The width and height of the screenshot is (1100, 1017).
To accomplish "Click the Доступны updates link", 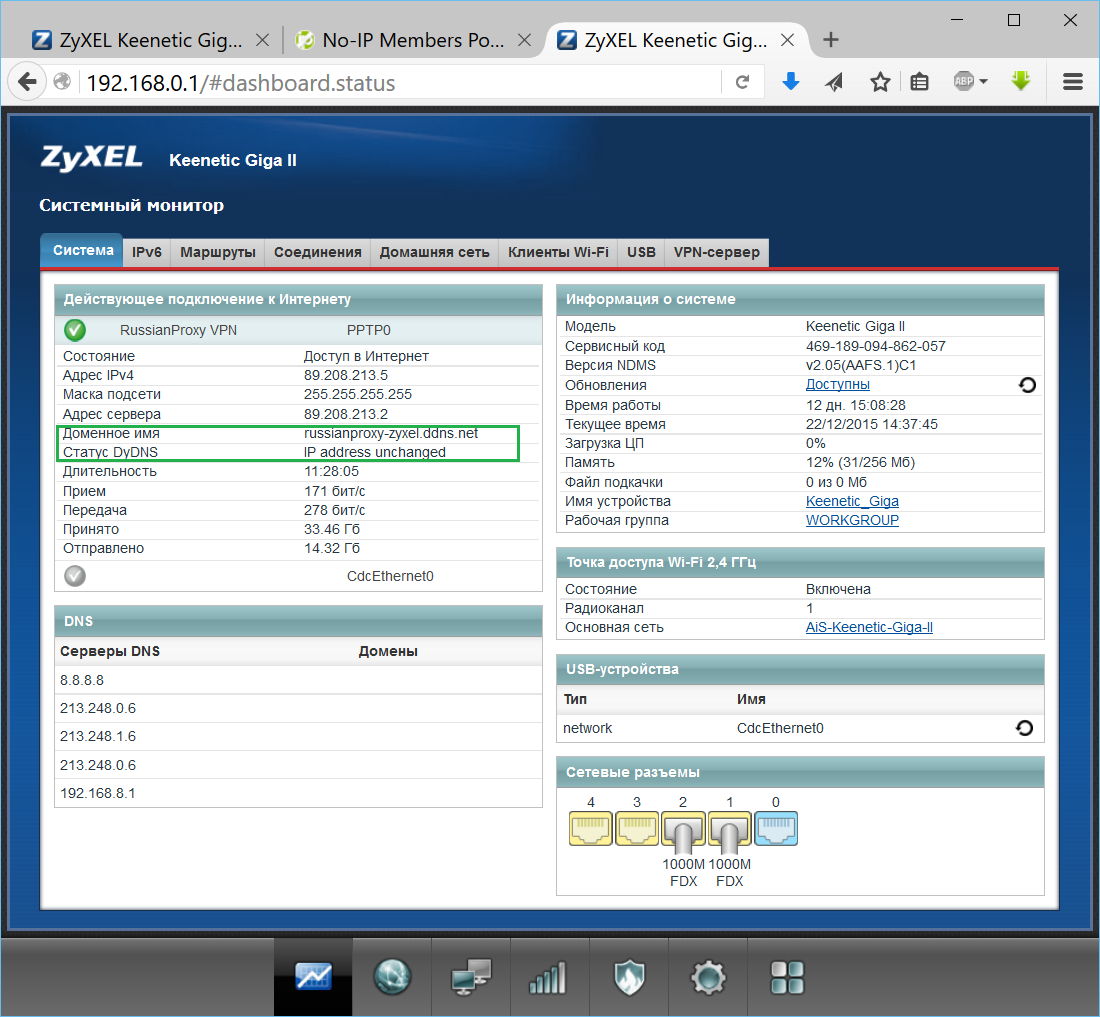I will [x=838, y=384].
